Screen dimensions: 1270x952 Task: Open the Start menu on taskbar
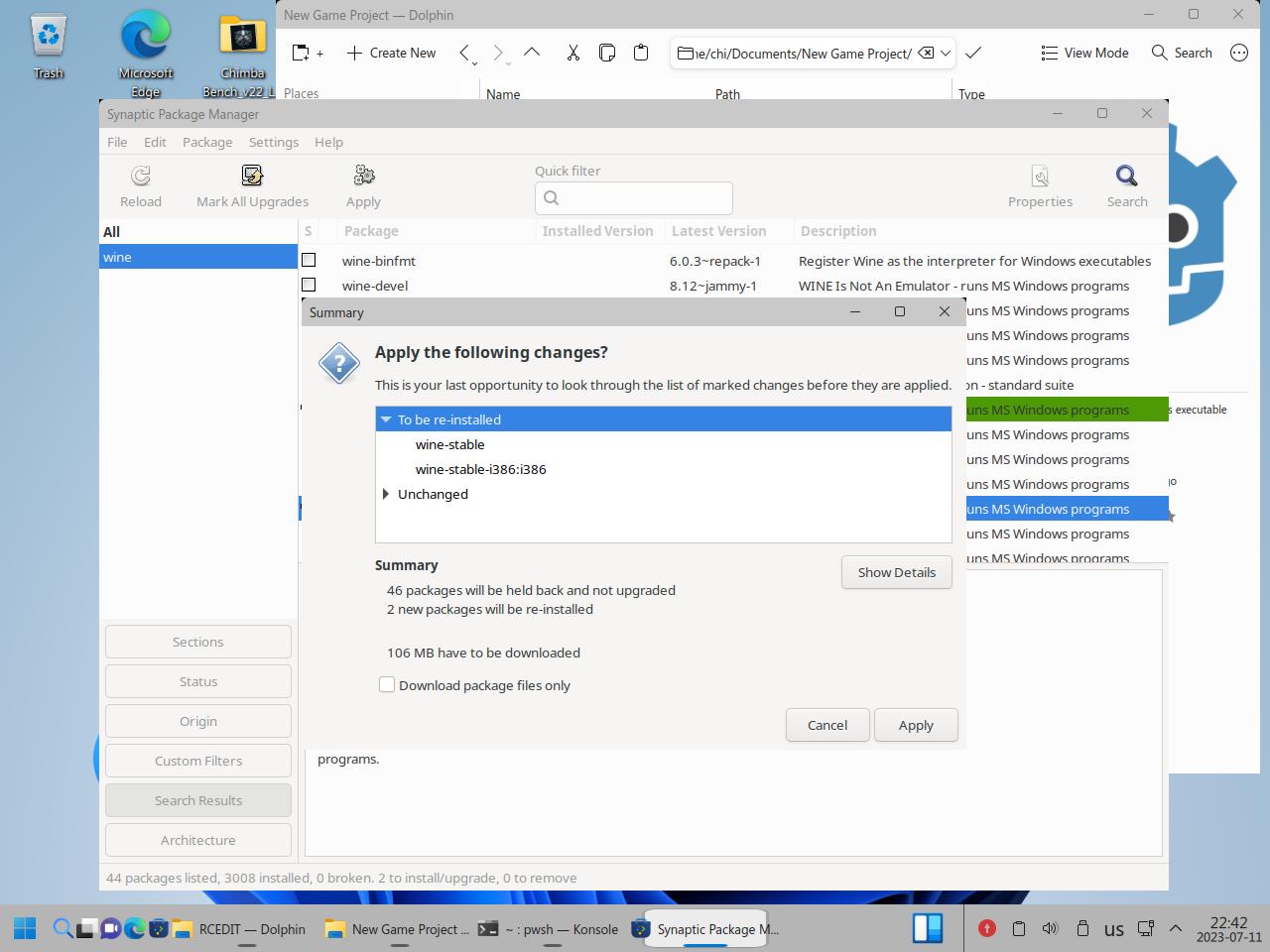pyautogui.click(x=25, y=928)
